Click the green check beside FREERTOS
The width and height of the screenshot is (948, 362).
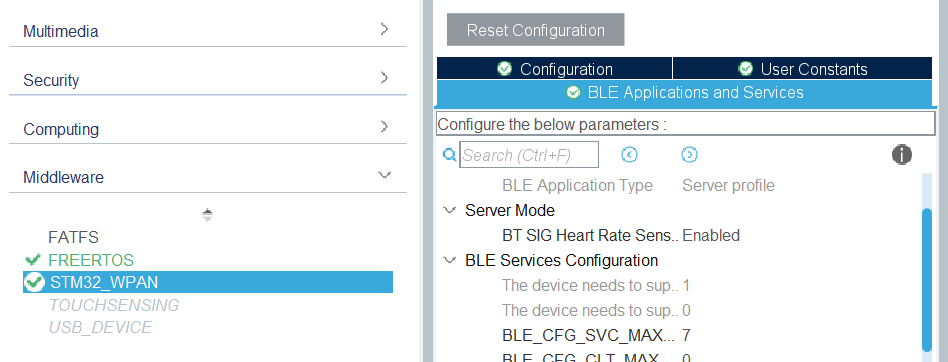tap(33, 260)
